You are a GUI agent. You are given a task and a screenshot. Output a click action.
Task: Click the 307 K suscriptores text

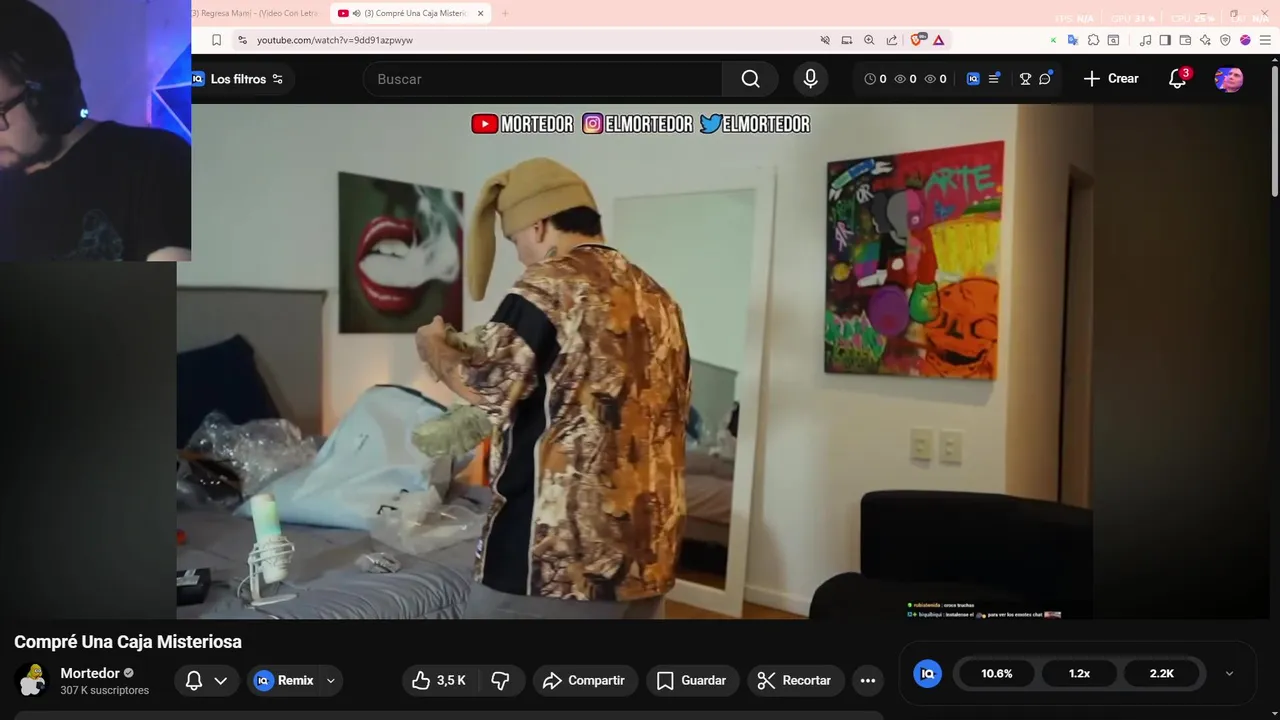tap(104, 690)
